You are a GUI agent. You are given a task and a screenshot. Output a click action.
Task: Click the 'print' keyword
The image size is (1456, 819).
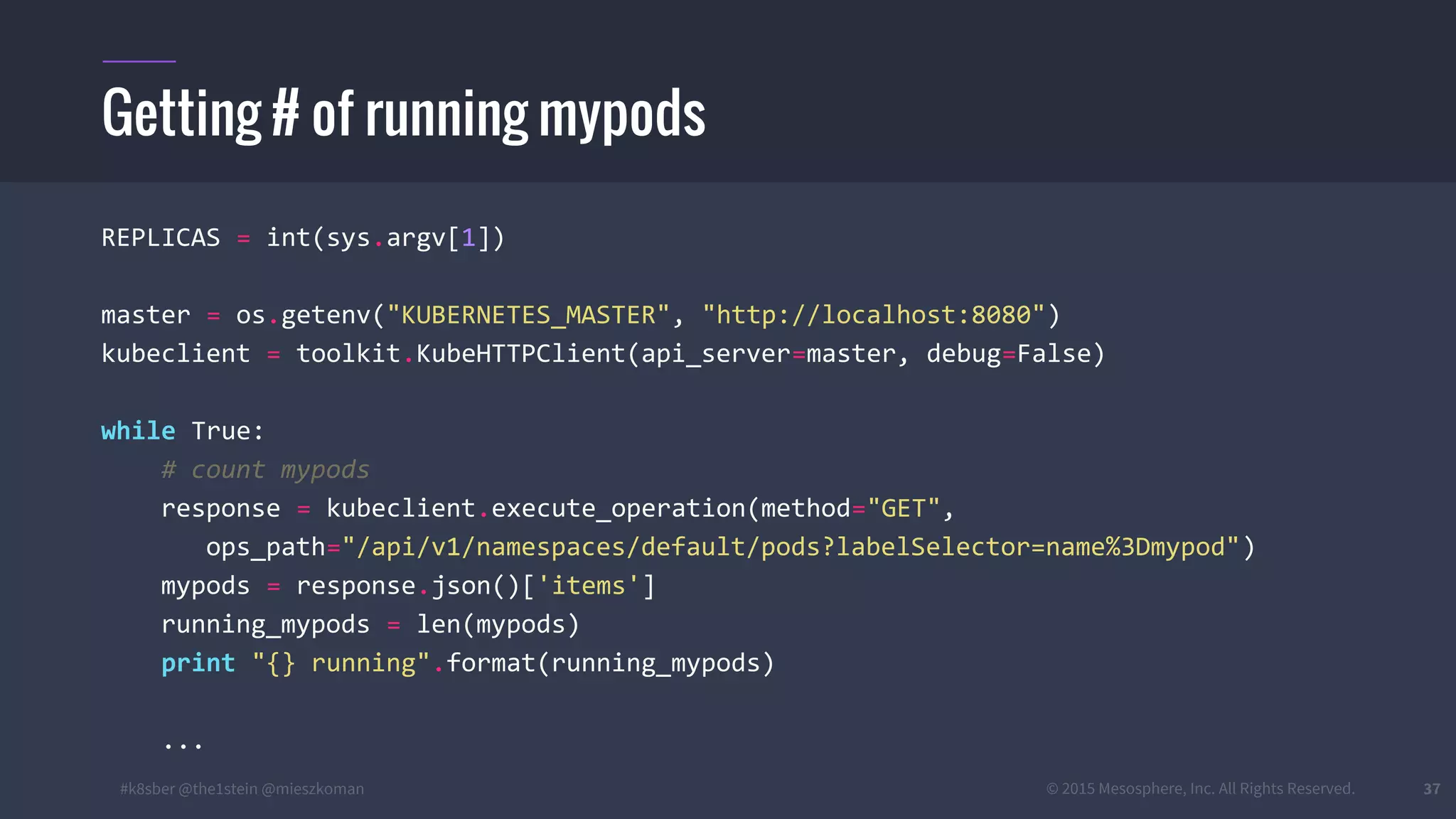198,663
